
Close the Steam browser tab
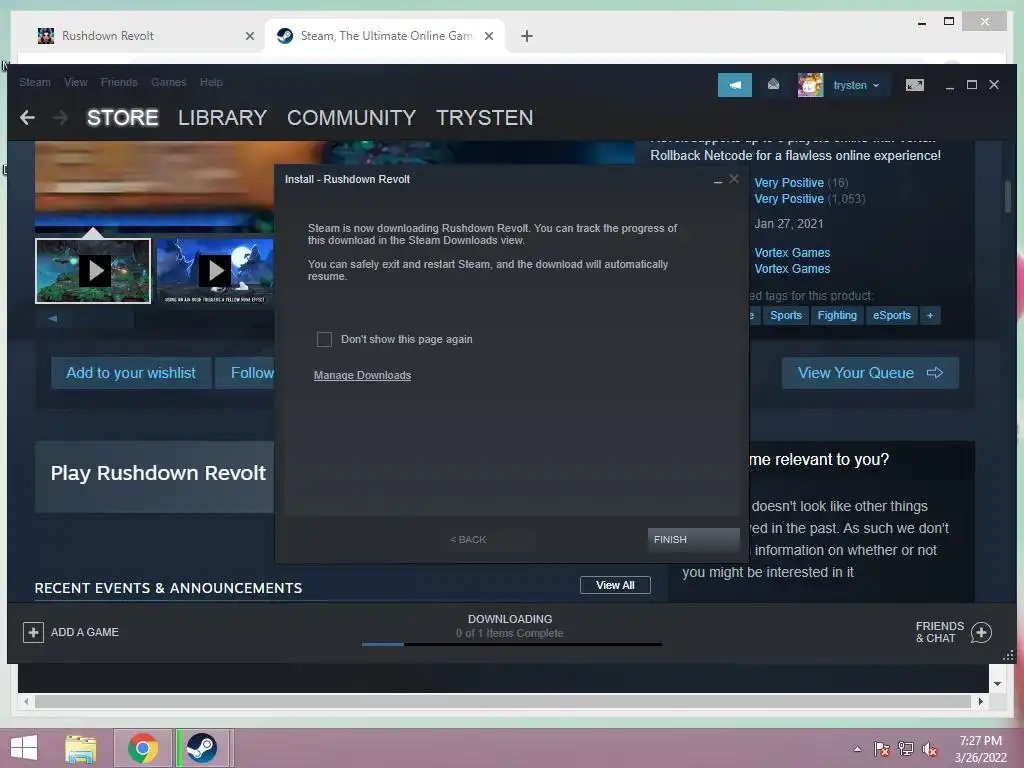pos(488,36)
